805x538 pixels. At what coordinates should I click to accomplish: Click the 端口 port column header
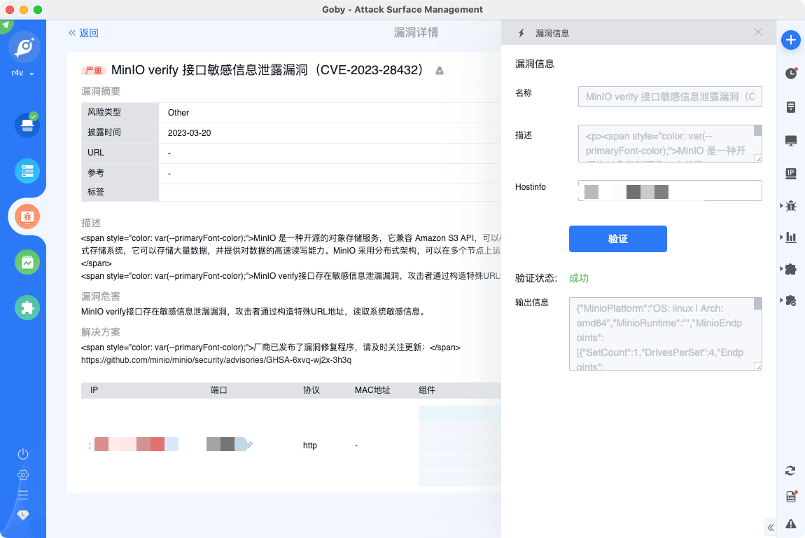tap(219, 390)
